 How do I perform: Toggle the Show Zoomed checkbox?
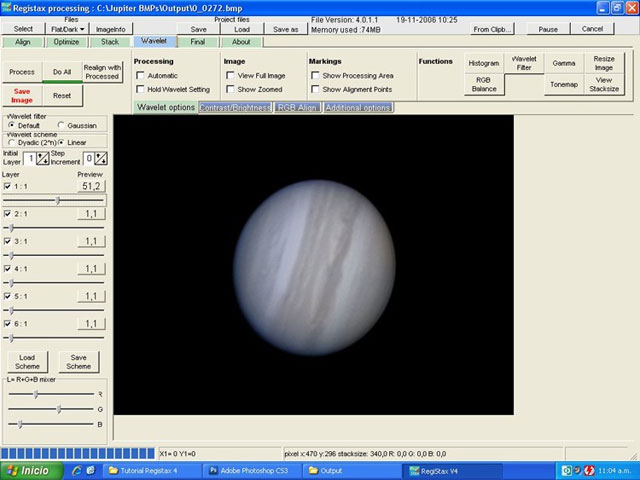tap(231, 90)
